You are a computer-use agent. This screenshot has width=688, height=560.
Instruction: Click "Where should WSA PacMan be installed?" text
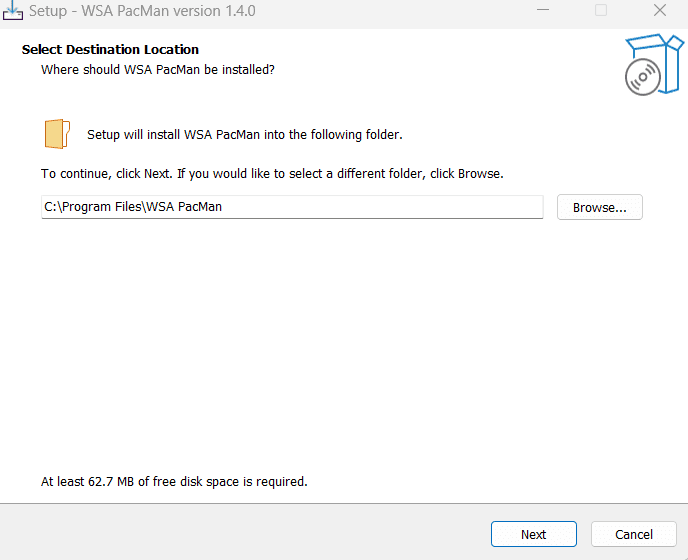pyautogui.click(x=157, y=70)
